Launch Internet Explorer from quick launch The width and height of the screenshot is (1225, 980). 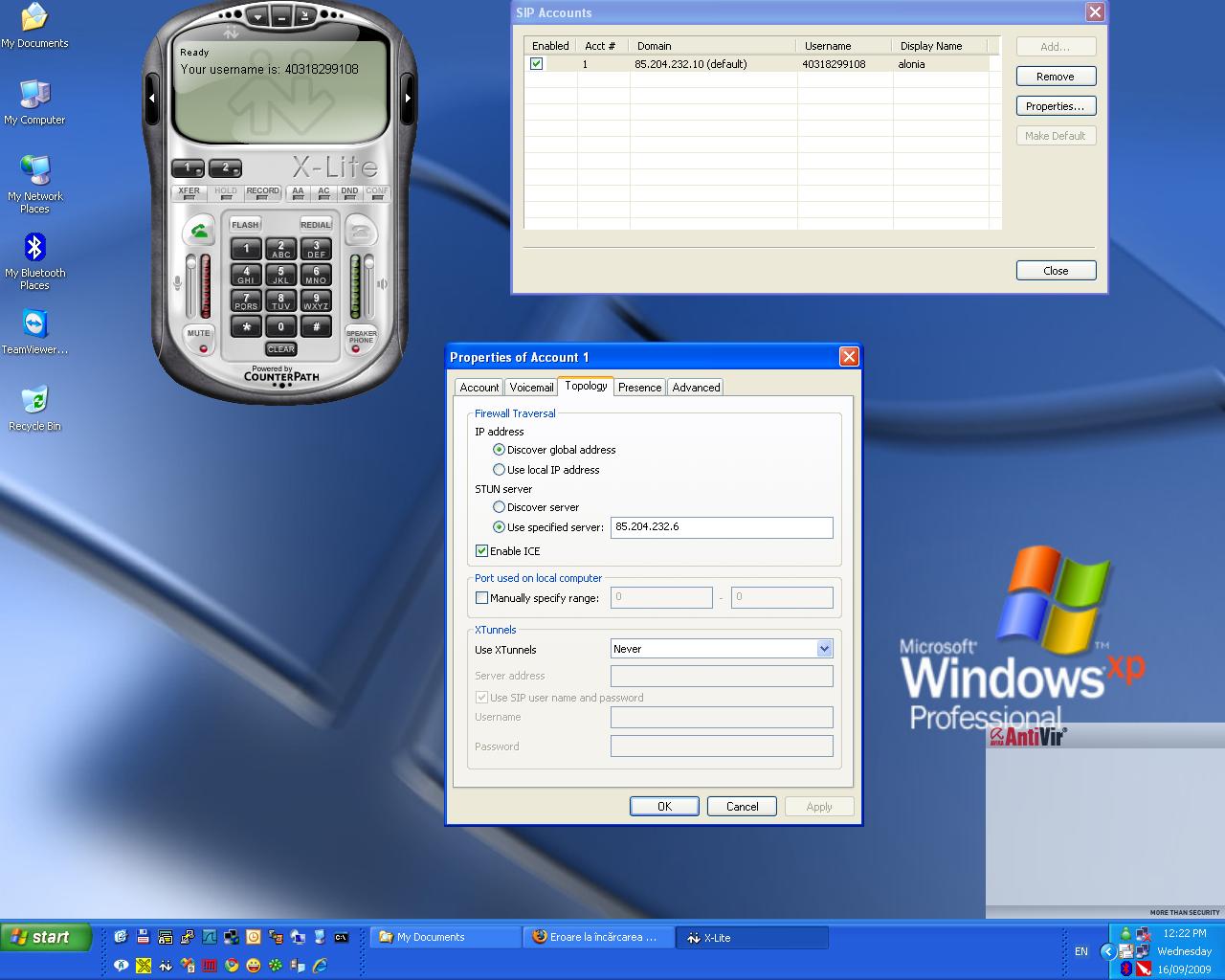pos(320,966)
